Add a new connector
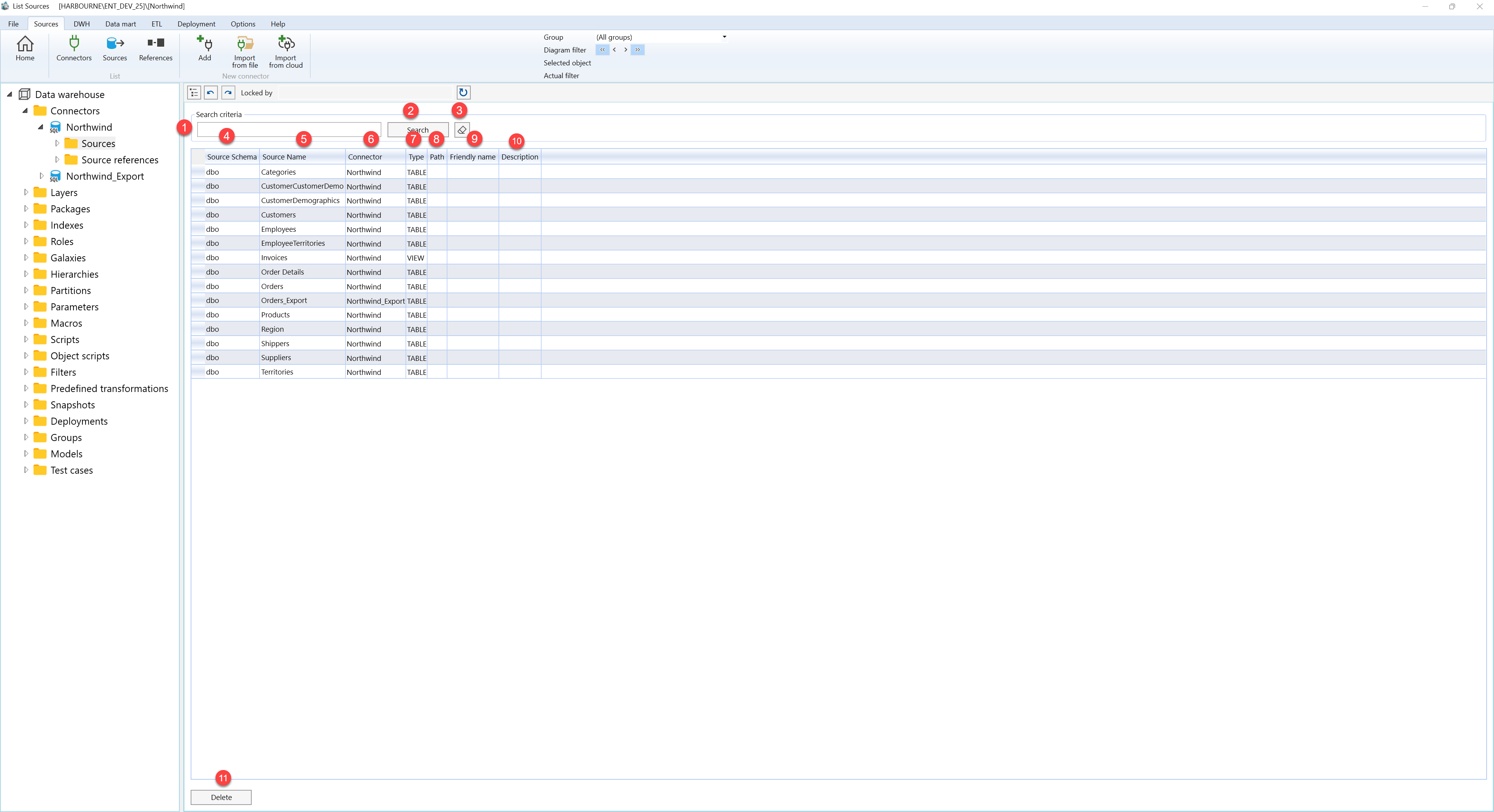This screenshot has width=1494, height=812. tap(205, 49)
